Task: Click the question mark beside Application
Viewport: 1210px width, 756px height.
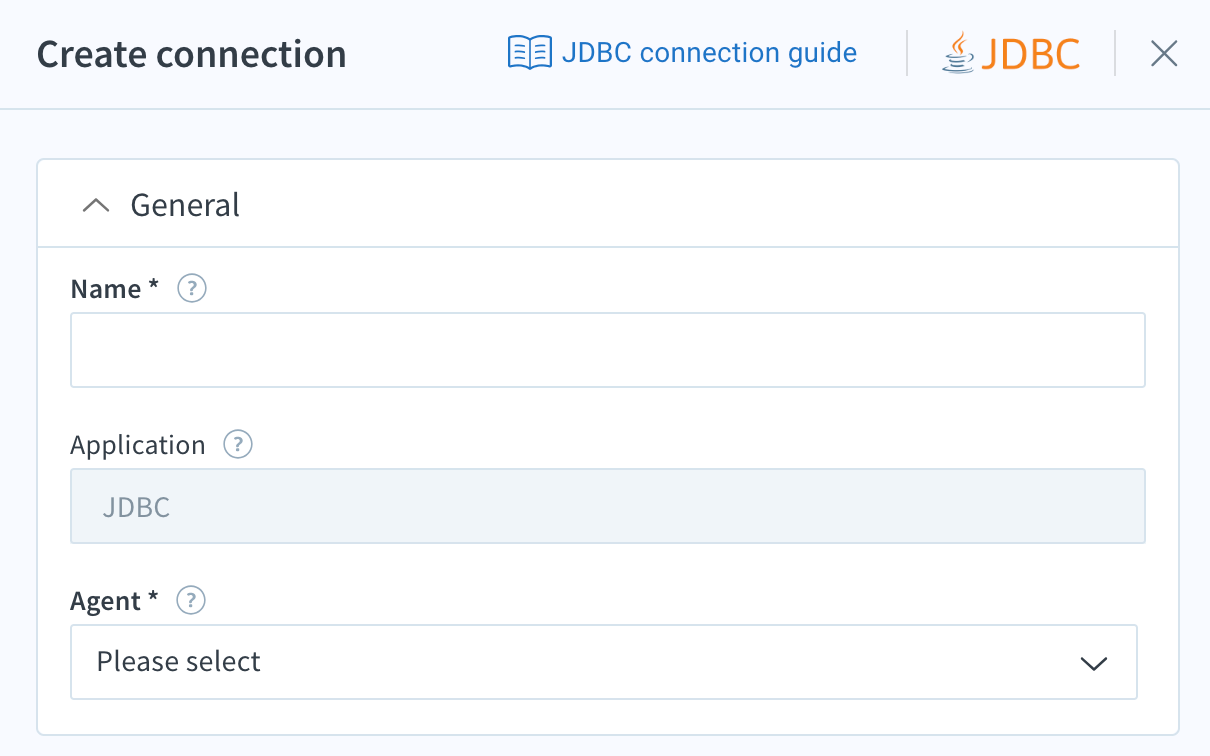Action: click(237, 444)
